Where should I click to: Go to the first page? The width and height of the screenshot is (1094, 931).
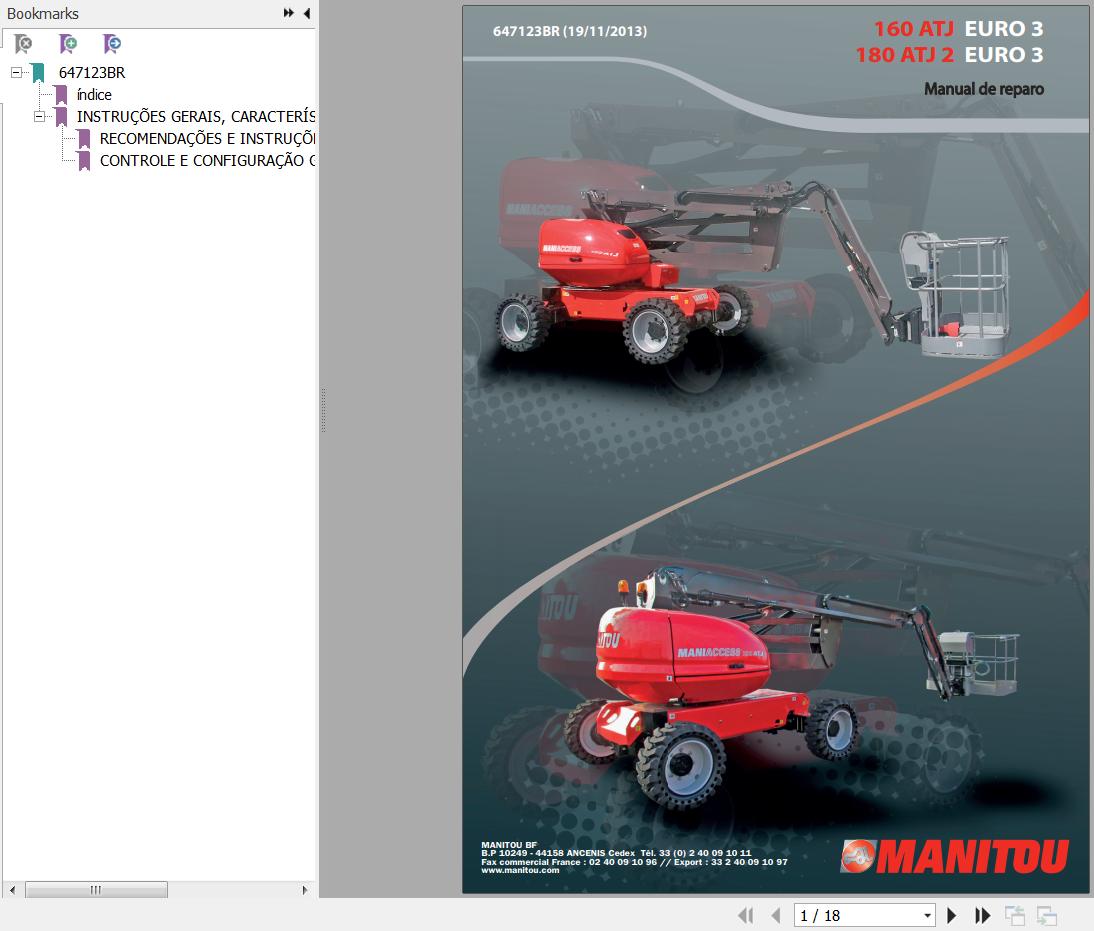pyautogui.click(x=746, y=916)
